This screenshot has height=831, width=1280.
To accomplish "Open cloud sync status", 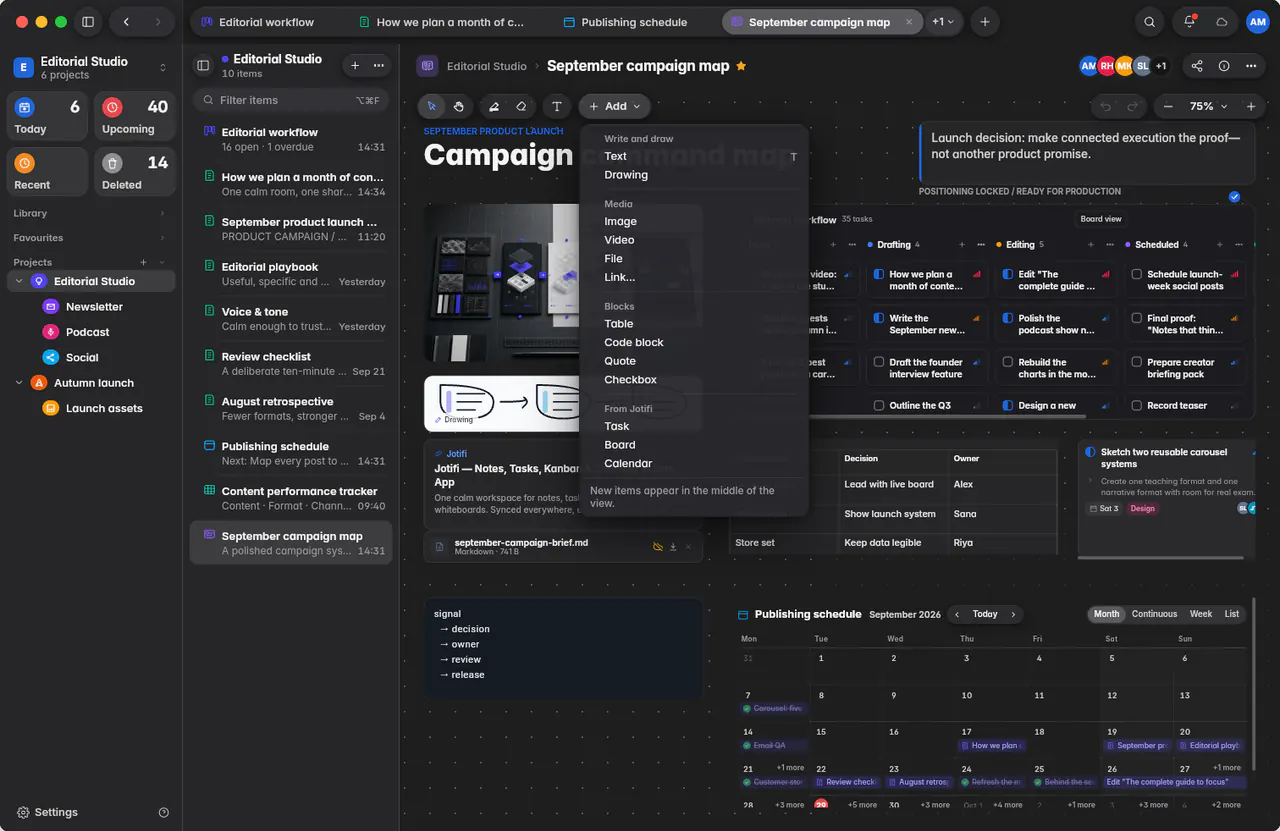I will (1221, 22).
